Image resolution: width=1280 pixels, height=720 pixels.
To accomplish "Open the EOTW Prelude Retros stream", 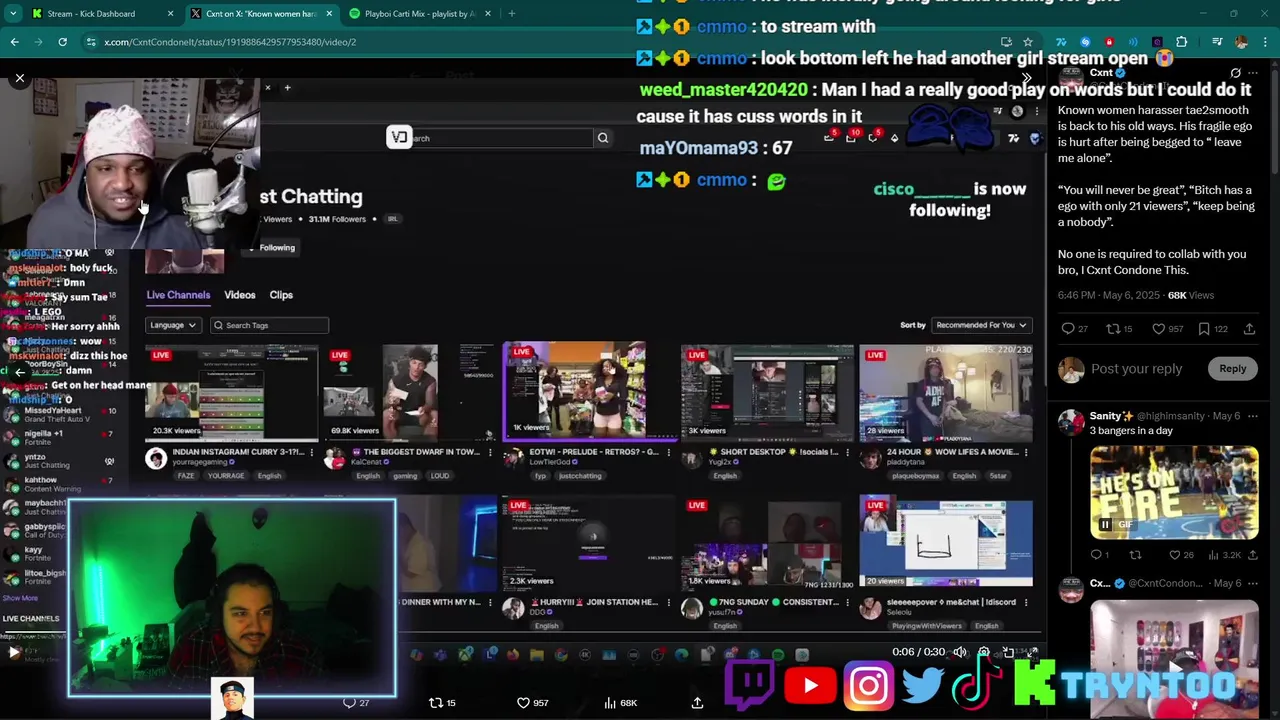I will 589,391.
